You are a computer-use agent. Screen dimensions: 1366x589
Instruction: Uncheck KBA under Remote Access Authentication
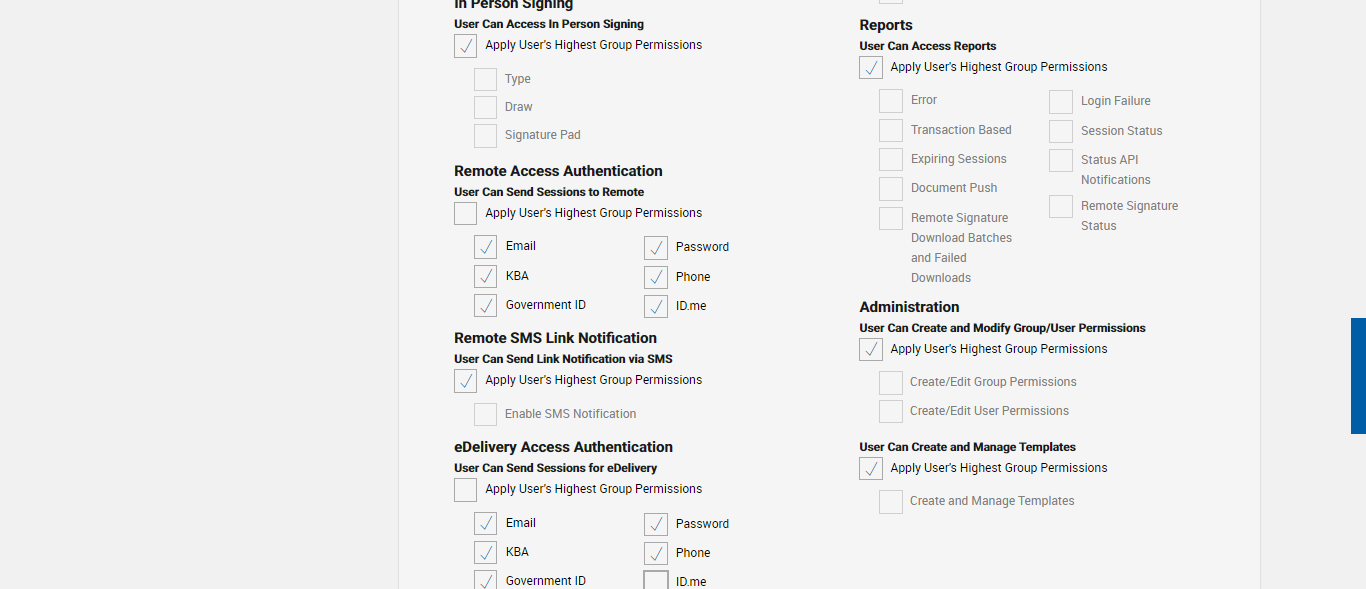click(x=485, y=277)
